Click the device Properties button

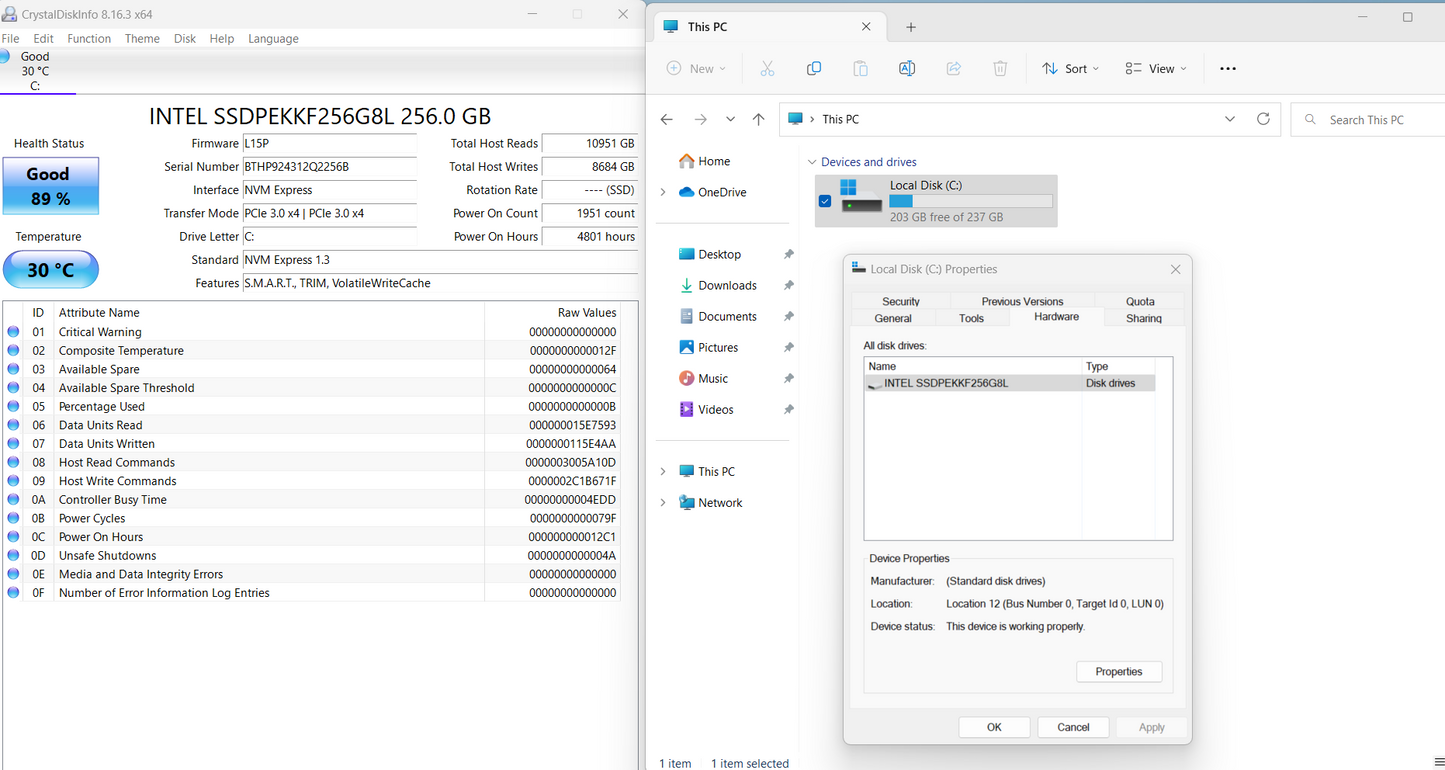[1119, 672]
